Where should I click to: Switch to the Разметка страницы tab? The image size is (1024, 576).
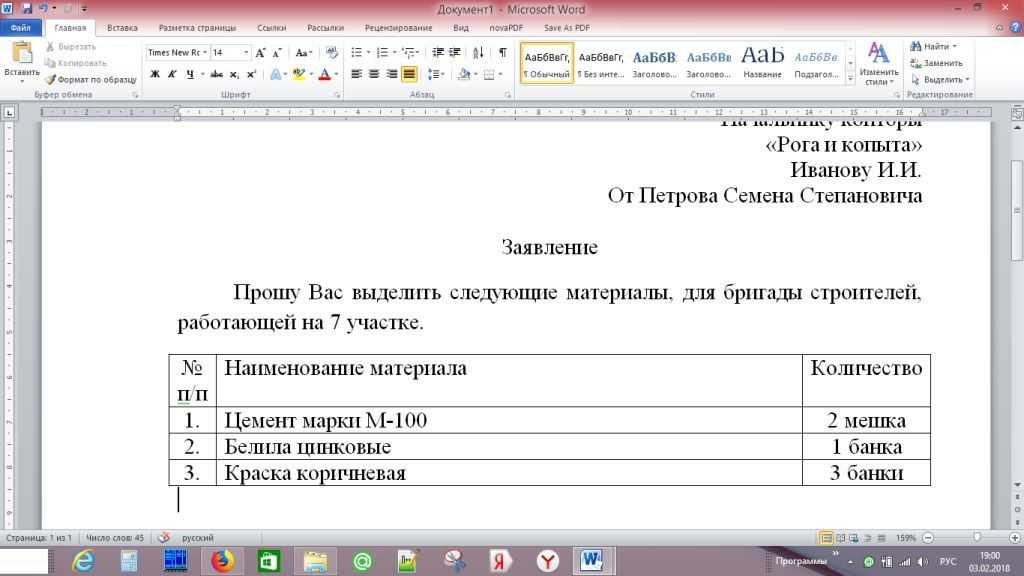pyautogui.click(x=197, y=28)
